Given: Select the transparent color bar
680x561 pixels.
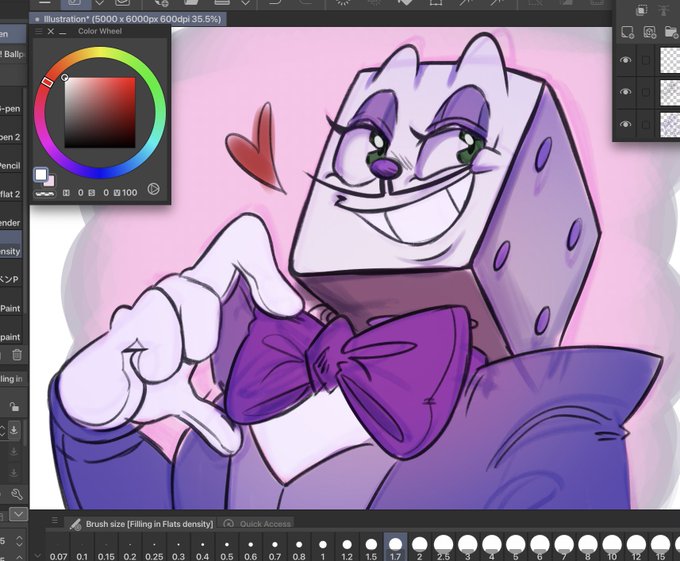Looking at the screenshot, I should tap(45, 193).
